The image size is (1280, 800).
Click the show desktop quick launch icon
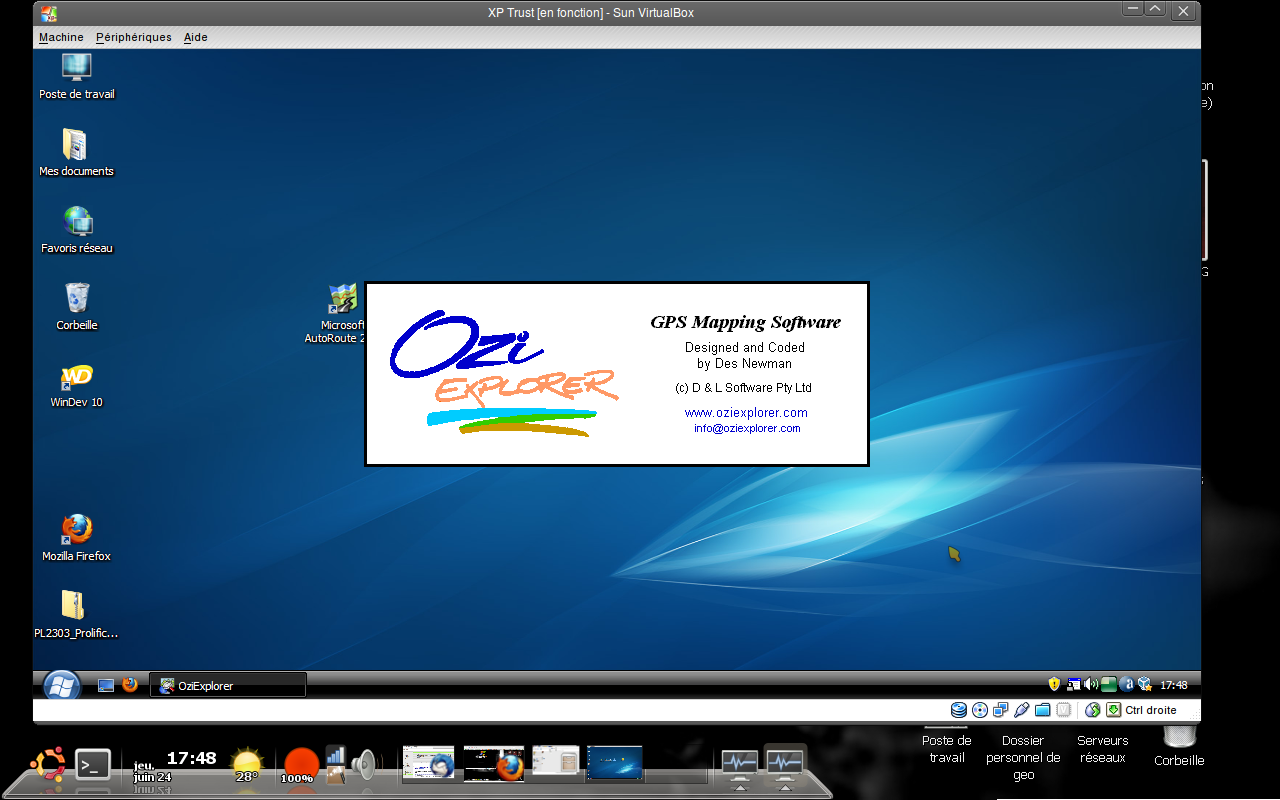pyautogui.click(x=105, y=685)
